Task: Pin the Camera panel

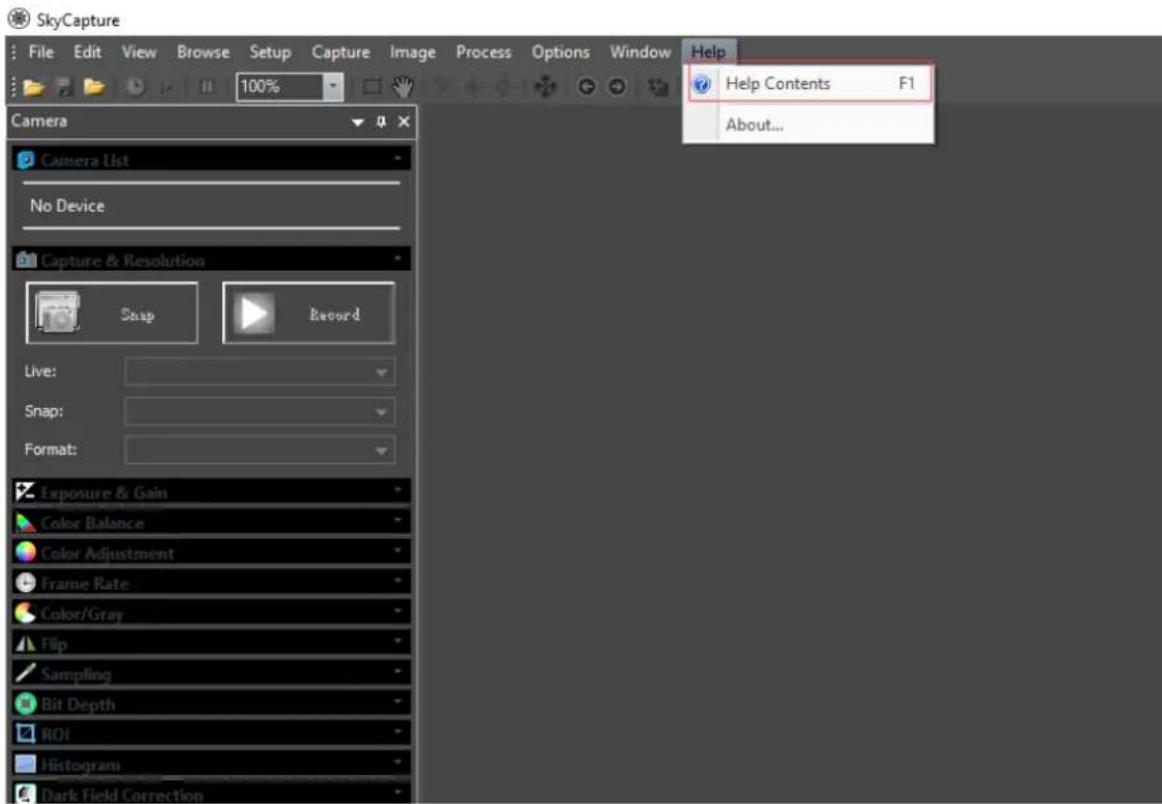Action: coord(381,122)
